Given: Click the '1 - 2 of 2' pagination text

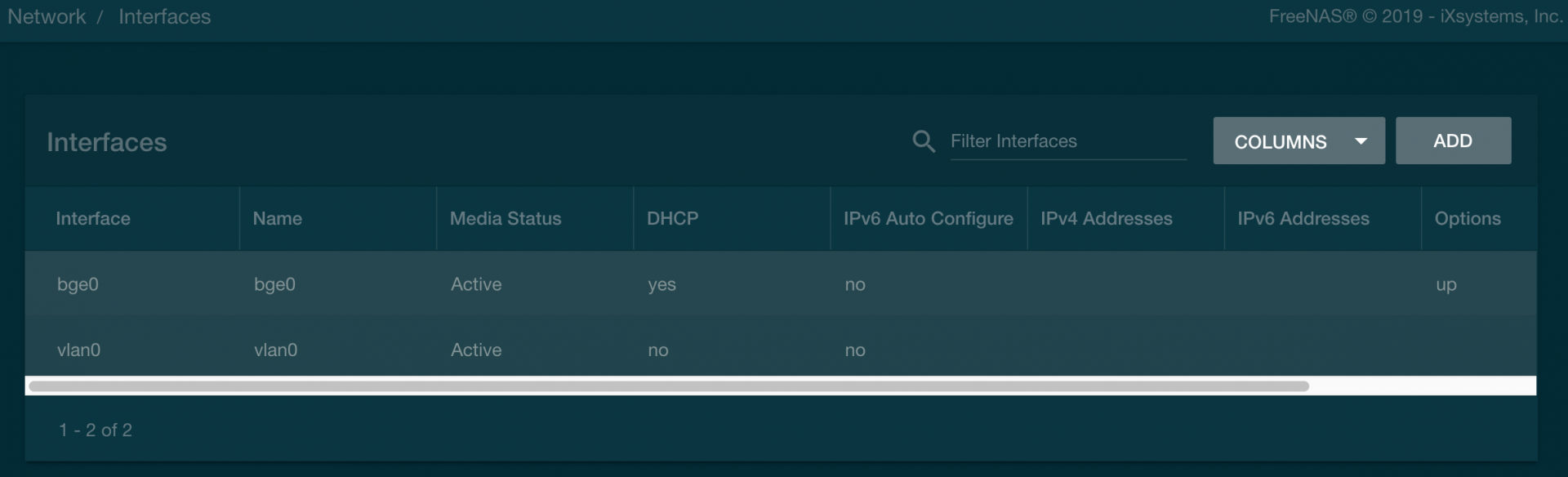Looking at the screenshot, I should click(96, 430).
